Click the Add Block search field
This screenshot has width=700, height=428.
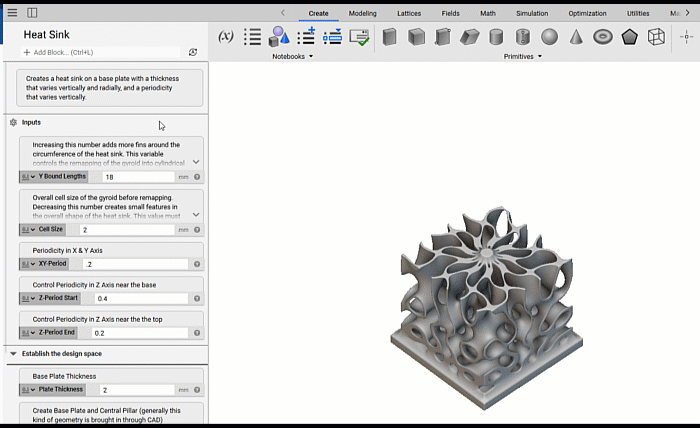coord(100,52)
